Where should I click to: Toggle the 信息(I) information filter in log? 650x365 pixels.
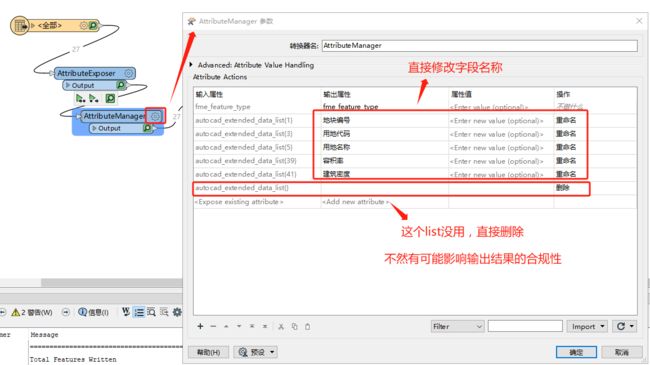pos(93,312)
